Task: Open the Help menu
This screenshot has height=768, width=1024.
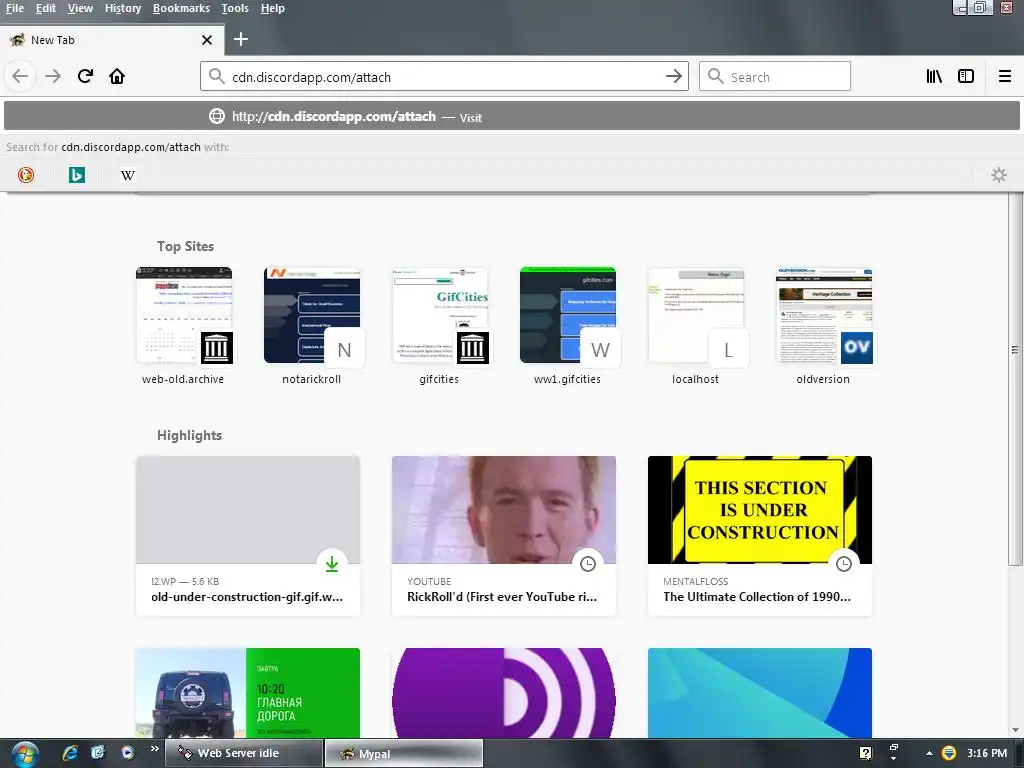Action: click(x=272, y=8)
